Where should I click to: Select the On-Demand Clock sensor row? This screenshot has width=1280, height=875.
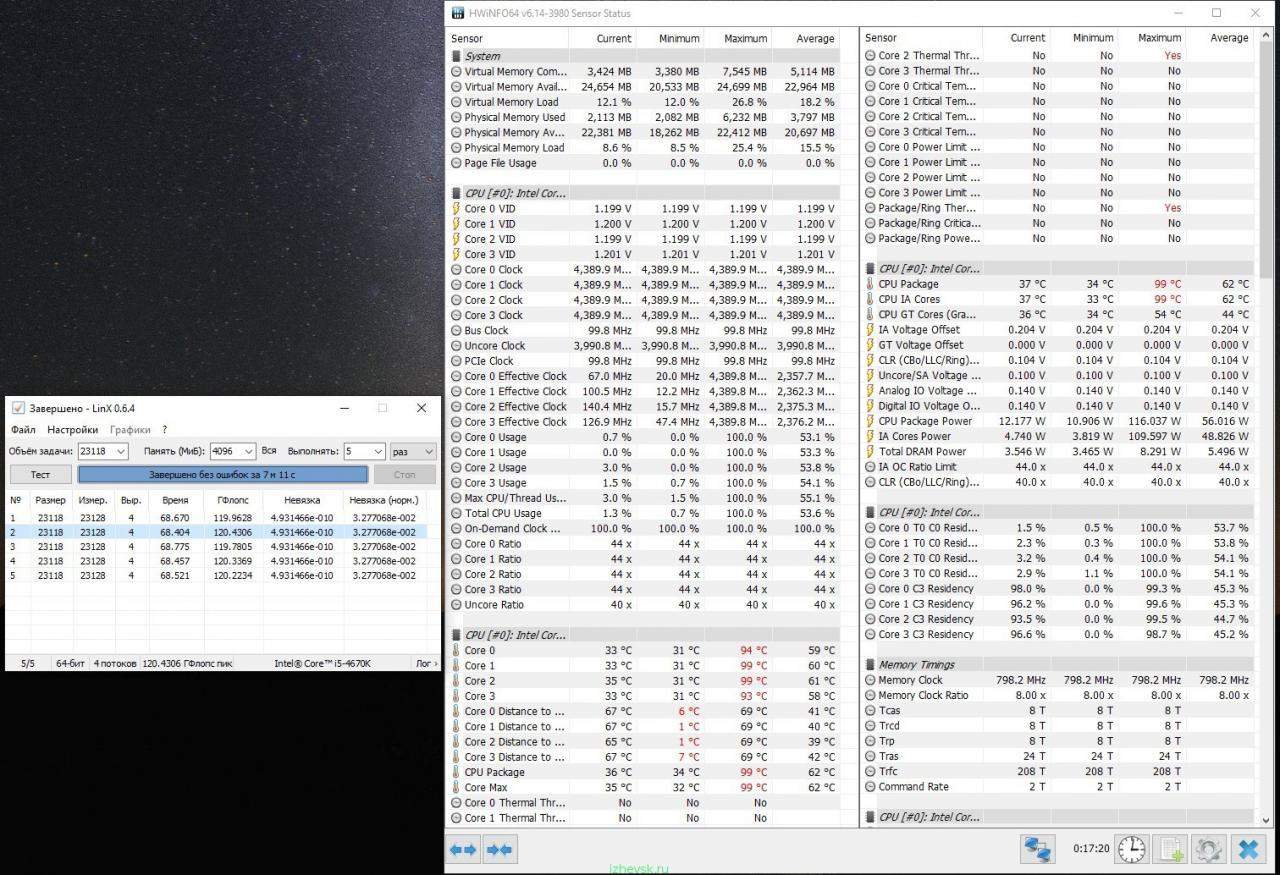644,529
